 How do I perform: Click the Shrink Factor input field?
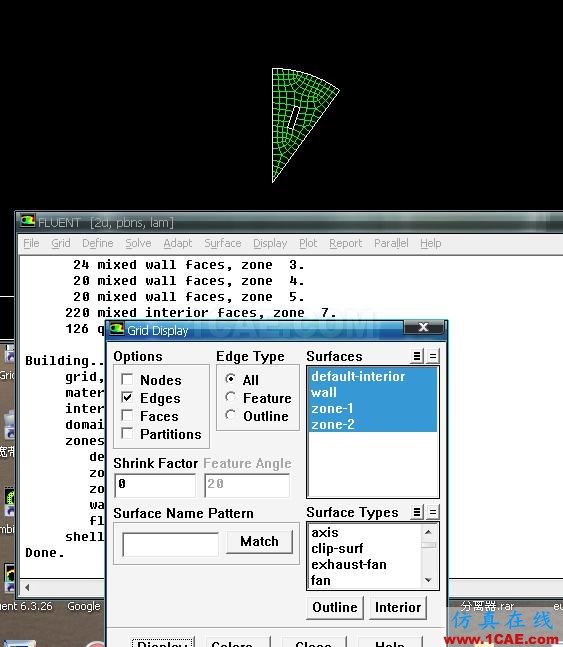[x=155, y=485]
